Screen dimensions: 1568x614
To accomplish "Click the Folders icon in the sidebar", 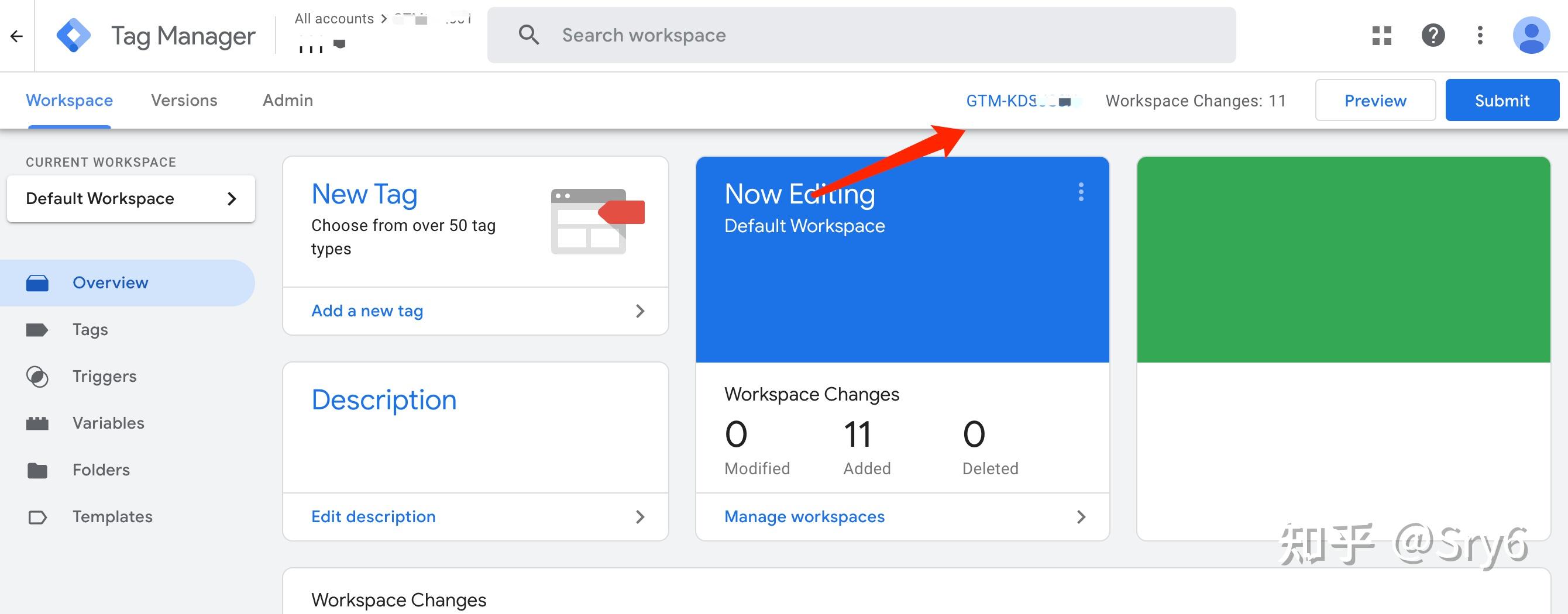I will (38, 469).
